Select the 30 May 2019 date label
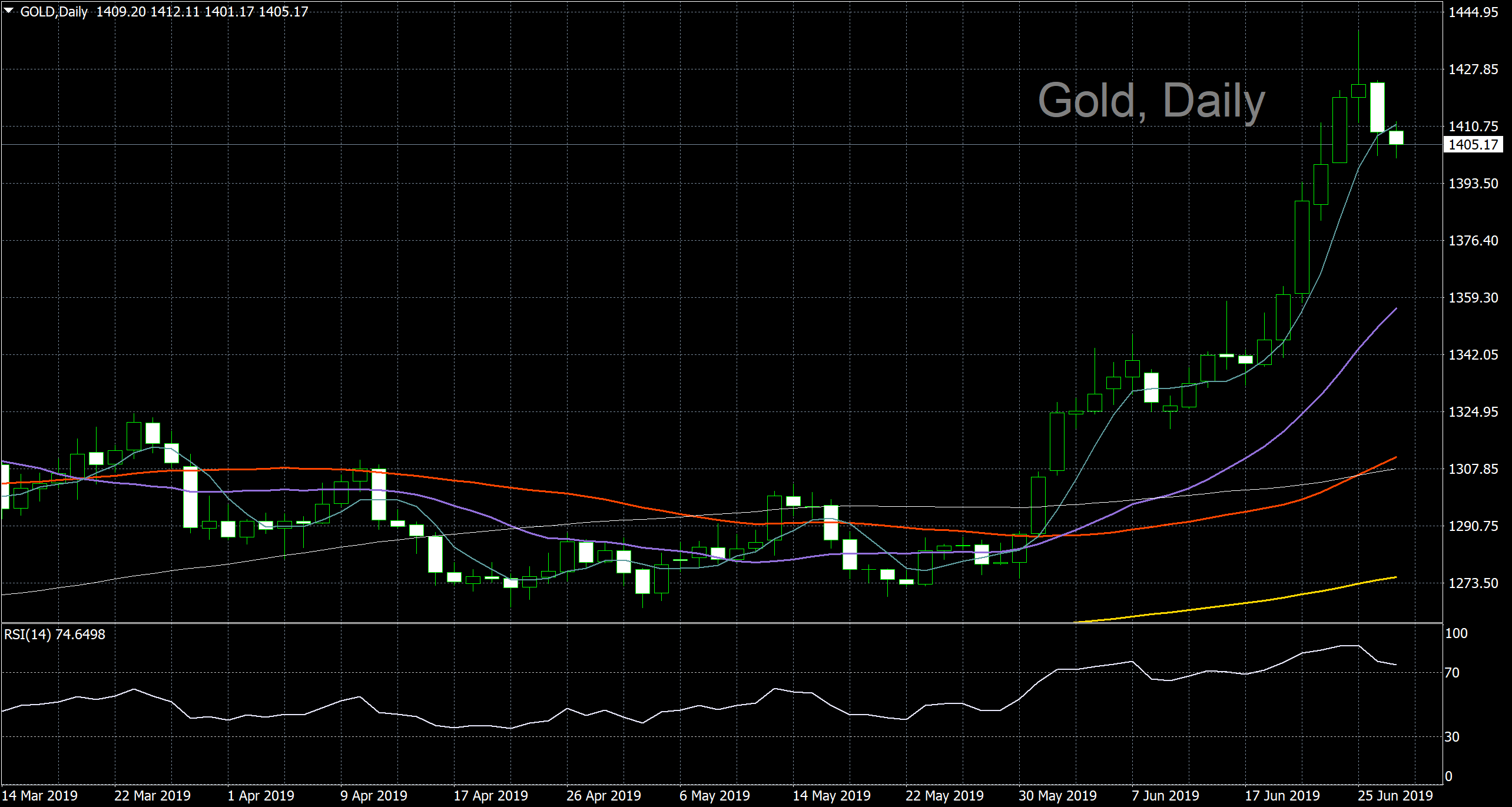 [x=1057, y=796]
